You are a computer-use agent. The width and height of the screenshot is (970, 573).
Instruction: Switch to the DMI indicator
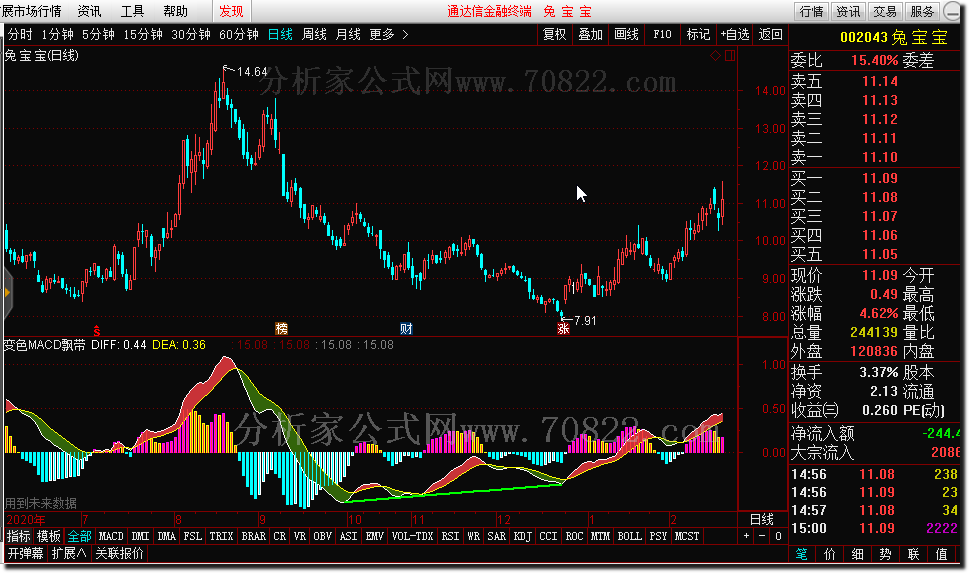point(140,536)
